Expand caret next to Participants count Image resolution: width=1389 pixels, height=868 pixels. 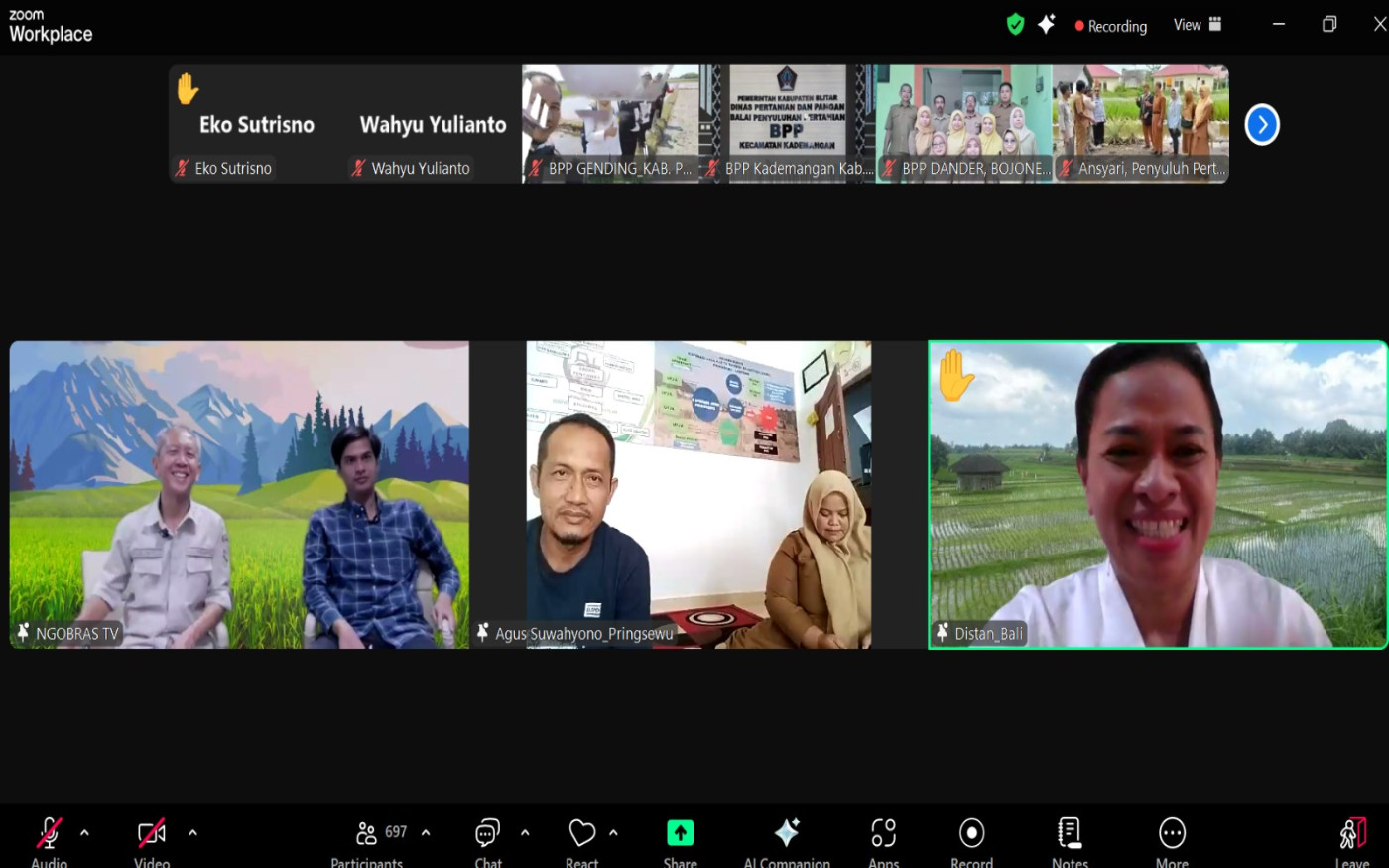426,833
